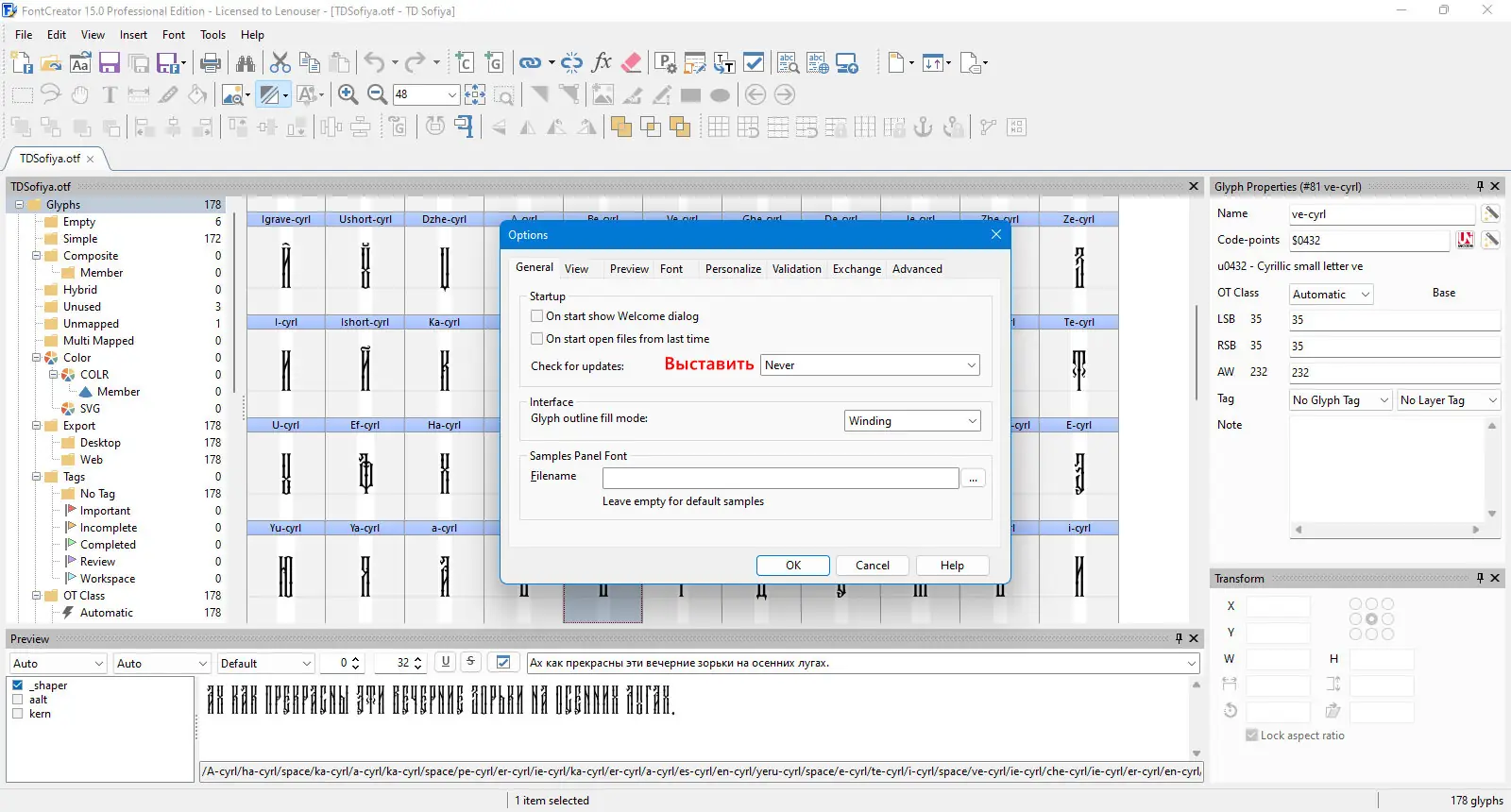
Task: Click the Find binoculars icon
Action: click(x=246, y=63)
